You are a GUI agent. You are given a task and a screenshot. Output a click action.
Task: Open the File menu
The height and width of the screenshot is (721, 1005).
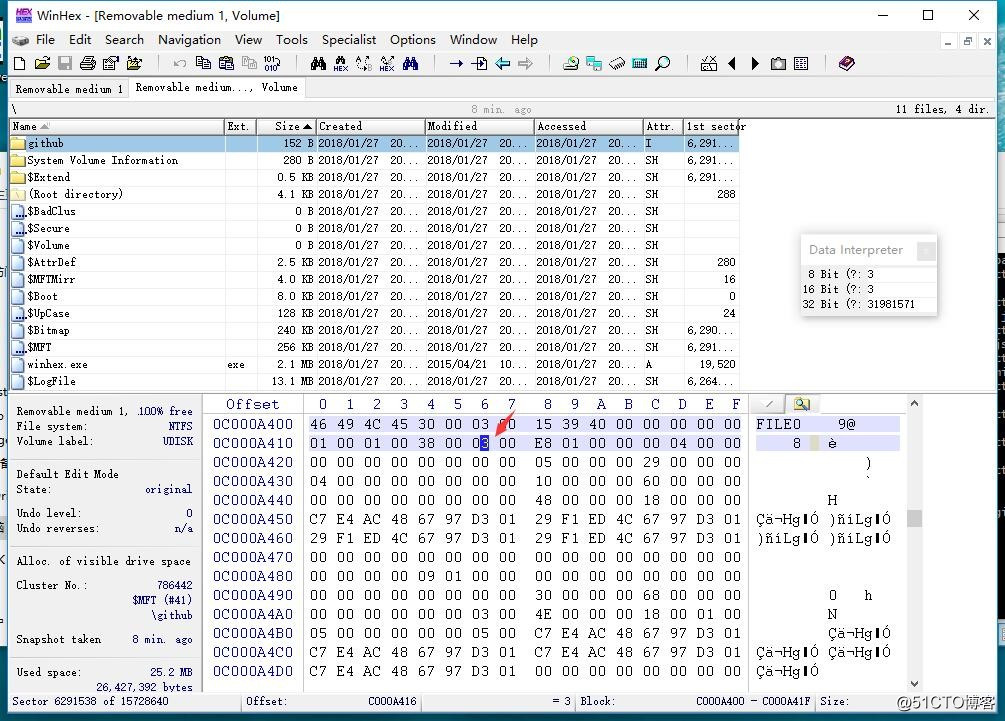tap(45, 40)
